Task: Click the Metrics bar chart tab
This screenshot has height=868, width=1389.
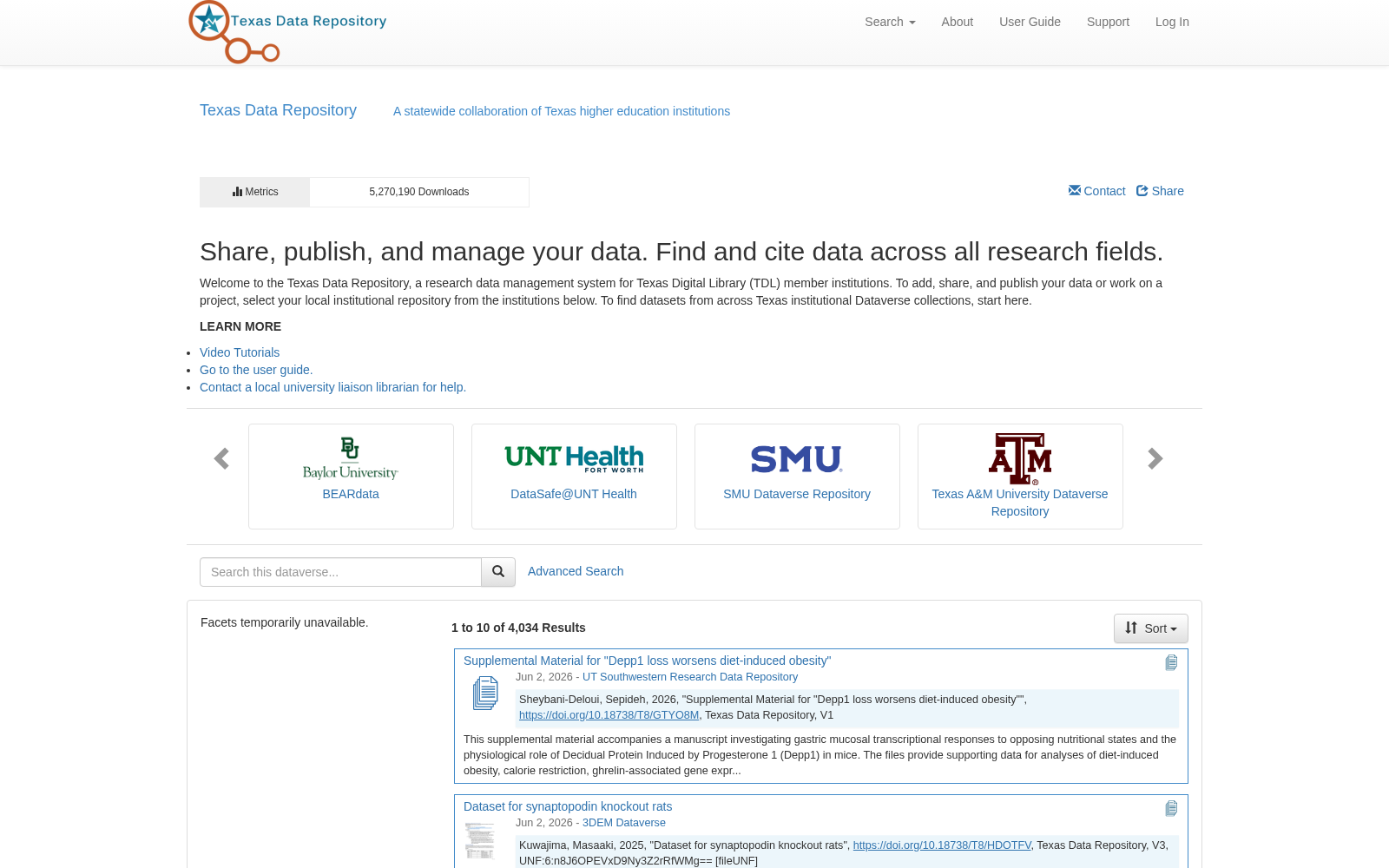Action: point(254,192)
